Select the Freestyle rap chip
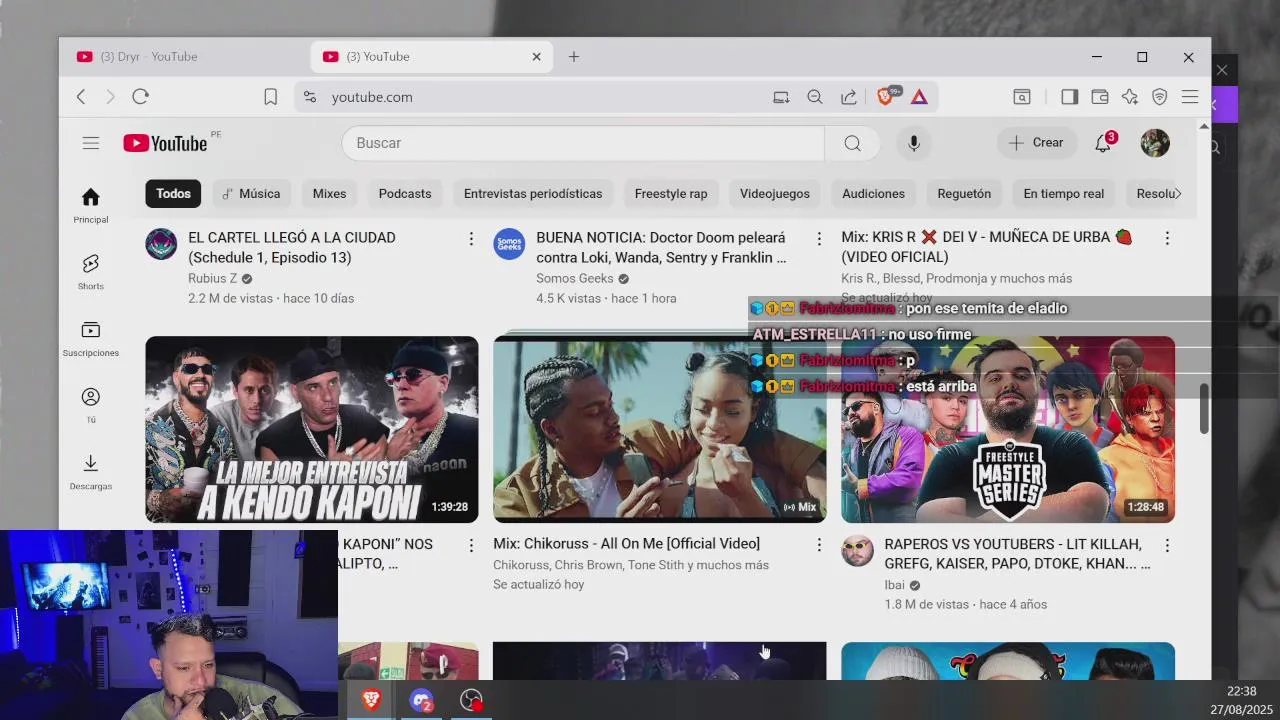Viewport: 1280px width, 720px height. pyautogui.click(x=671, y=194)
